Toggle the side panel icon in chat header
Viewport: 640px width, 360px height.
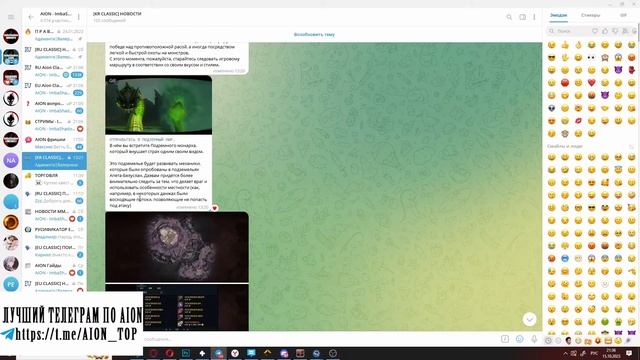(522, 17)
